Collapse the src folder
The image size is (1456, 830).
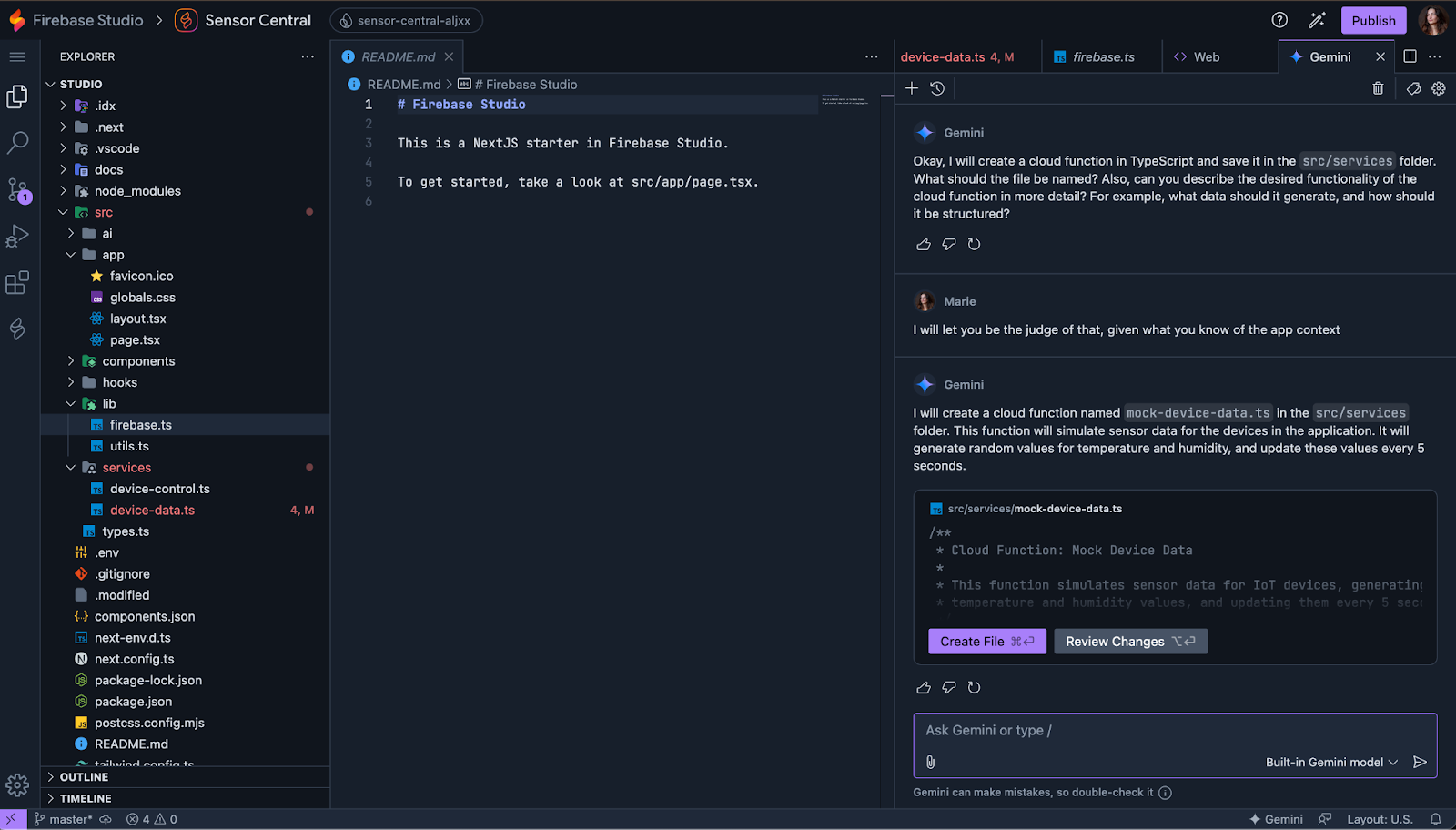click(63, 212)
